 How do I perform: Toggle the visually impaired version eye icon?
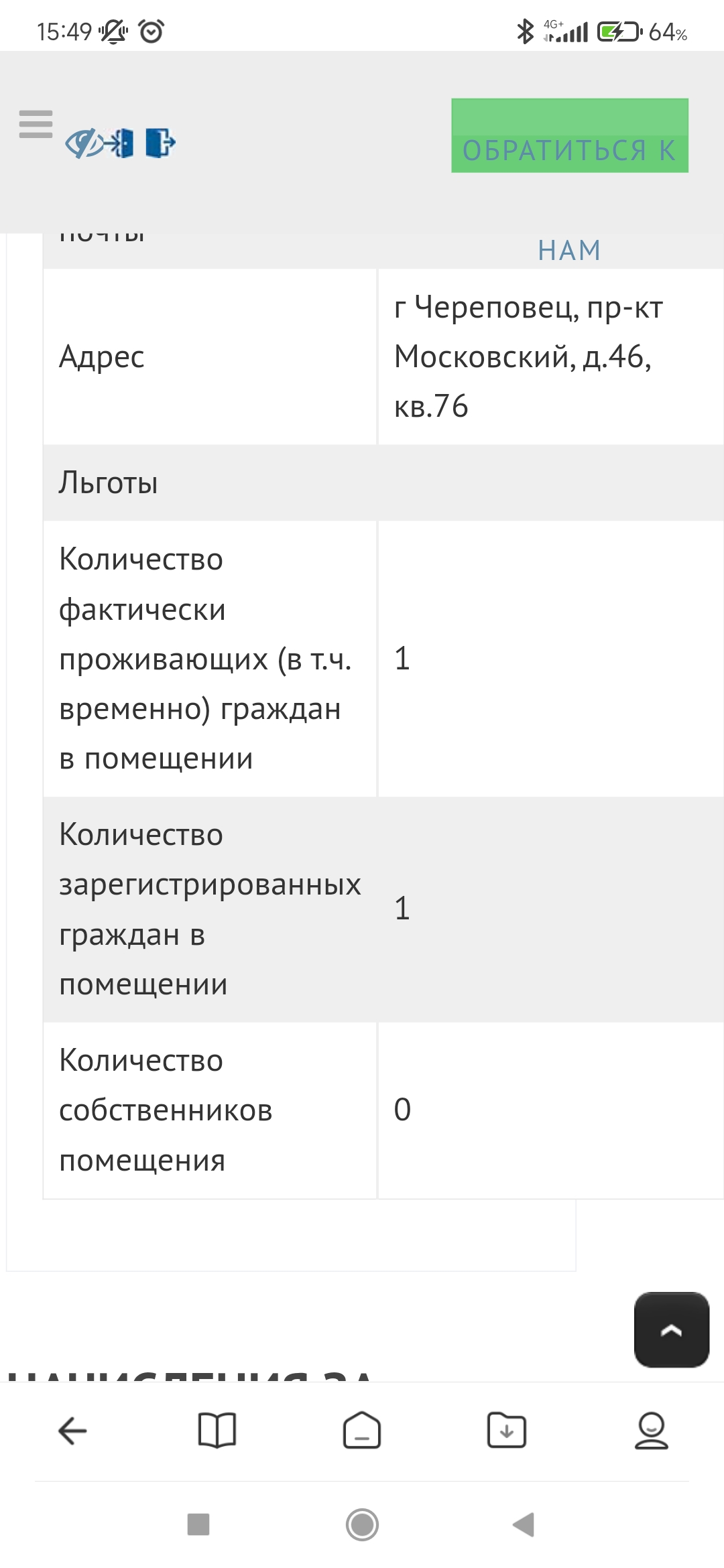pos(84,143)
